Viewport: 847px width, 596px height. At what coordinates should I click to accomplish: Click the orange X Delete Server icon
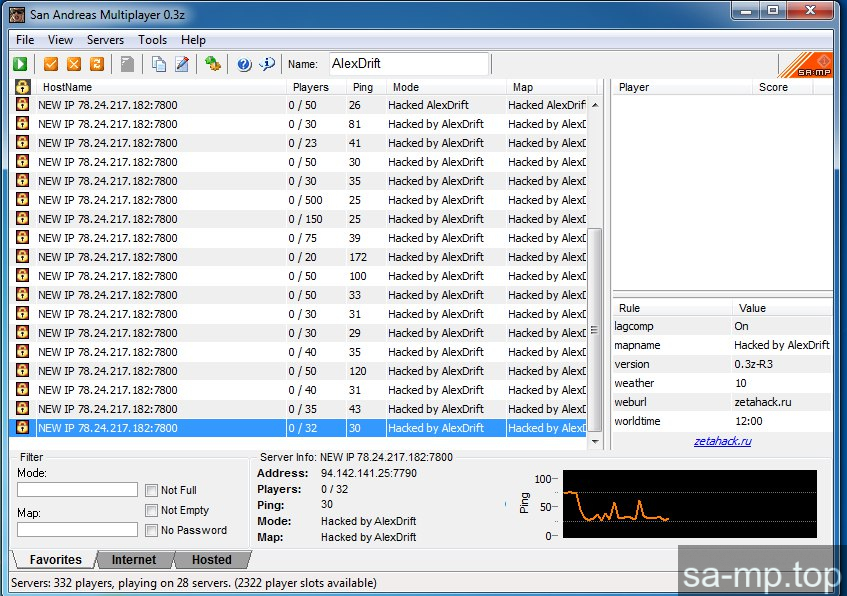[74, 64]
